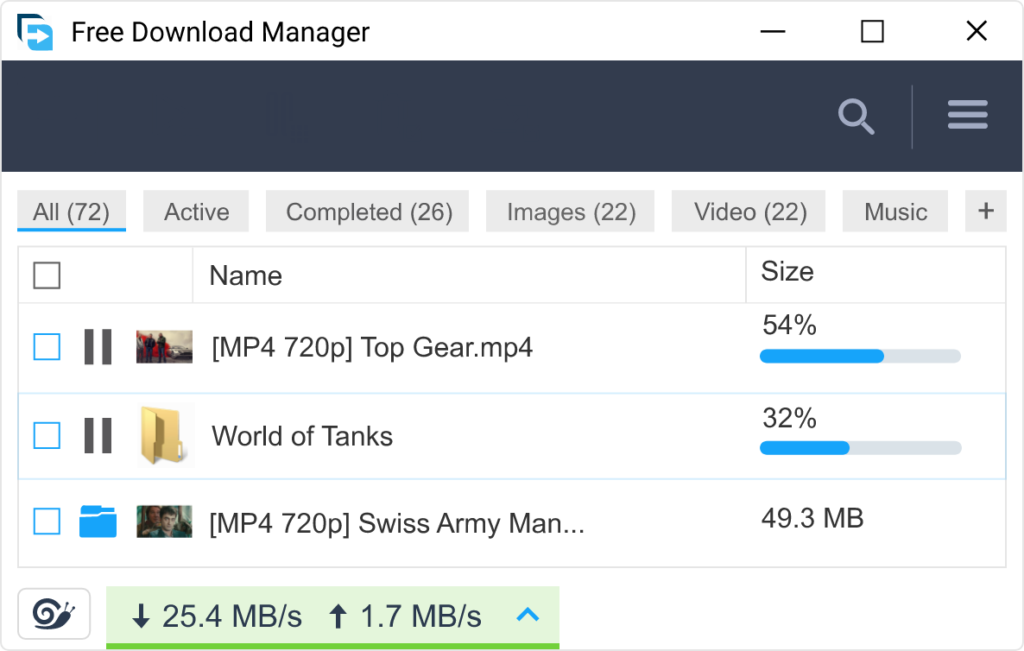View the Music category
The image size is (1024, 651).
point(894,211)
